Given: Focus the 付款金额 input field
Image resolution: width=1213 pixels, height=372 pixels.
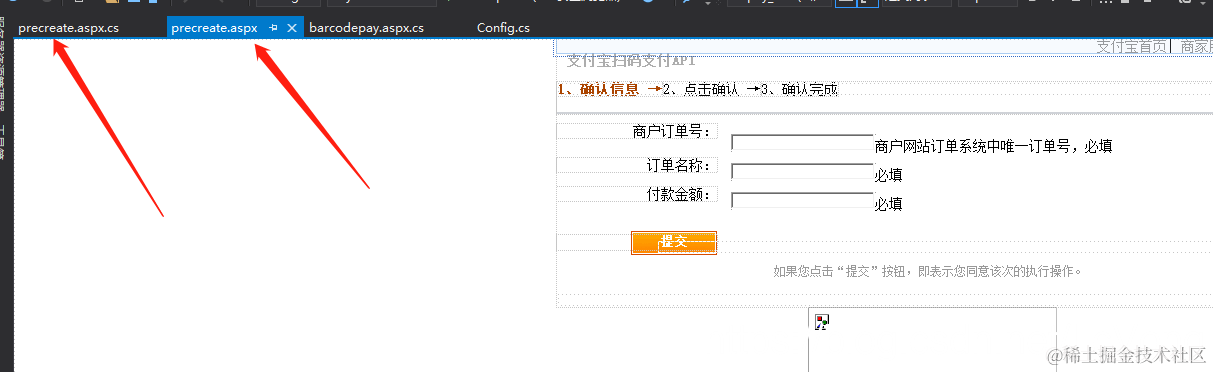Looking at the screenshot, I should coord(803,200).
